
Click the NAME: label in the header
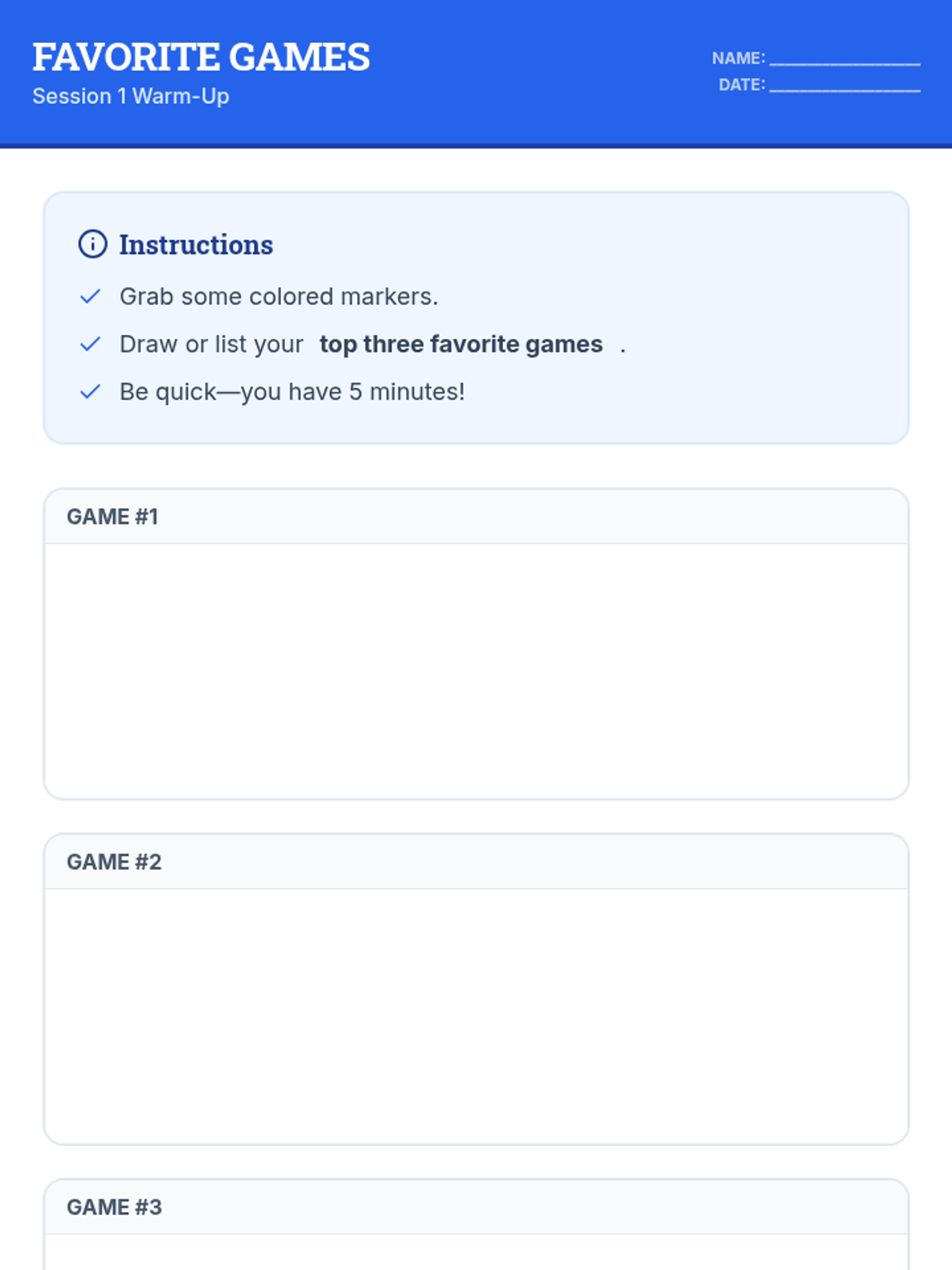pyautogui.click(x=738, y=59)
